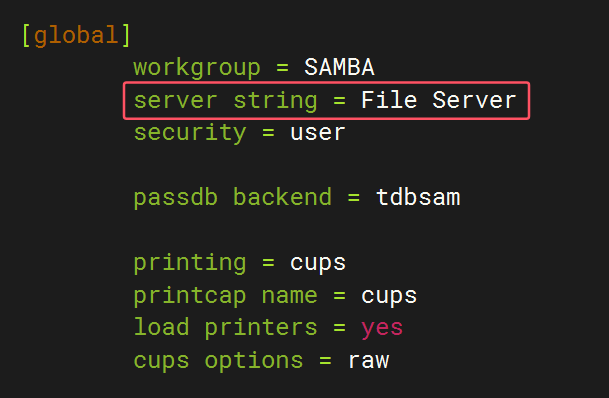Image resolution: width=609 pixels, height=398 pixels.
Task: Select the SAMBA workgroup value
Action: [339, 67]
